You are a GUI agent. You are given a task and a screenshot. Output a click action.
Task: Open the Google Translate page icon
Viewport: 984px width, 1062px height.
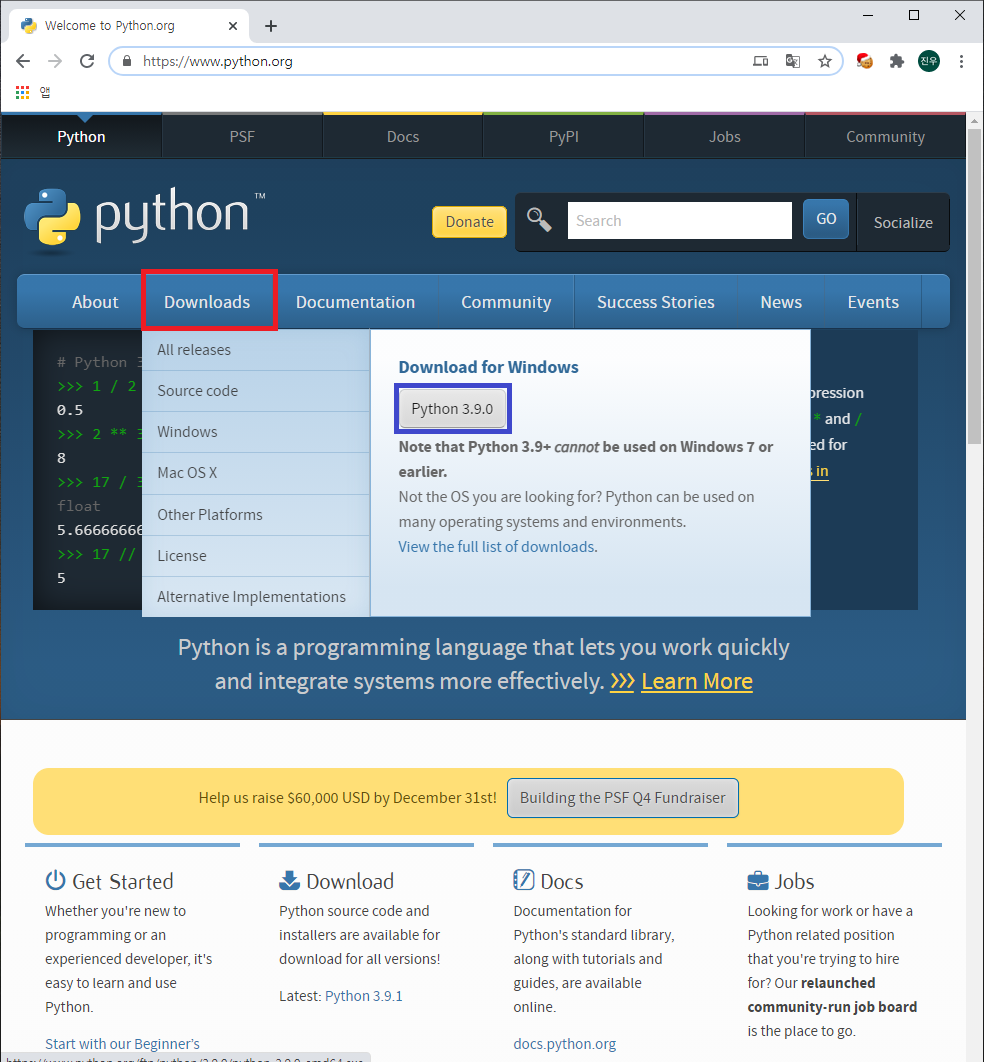click(792, 62)
